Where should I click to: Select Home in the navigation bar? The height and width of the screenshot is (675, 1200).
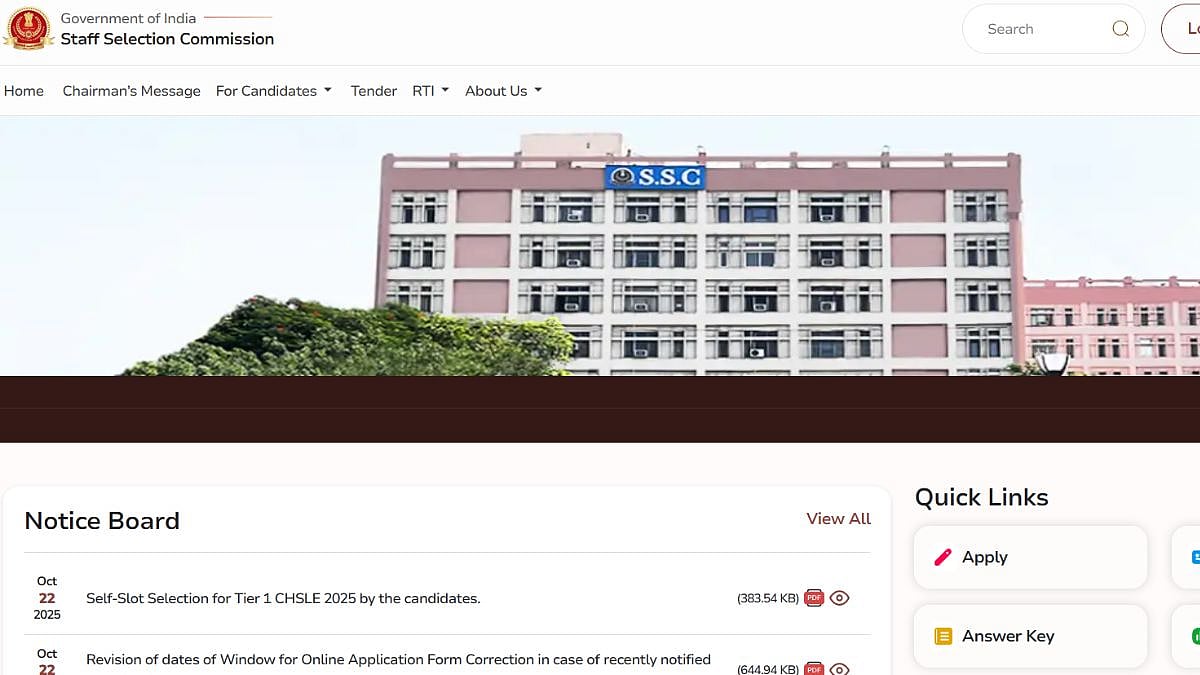click(24, 91)
